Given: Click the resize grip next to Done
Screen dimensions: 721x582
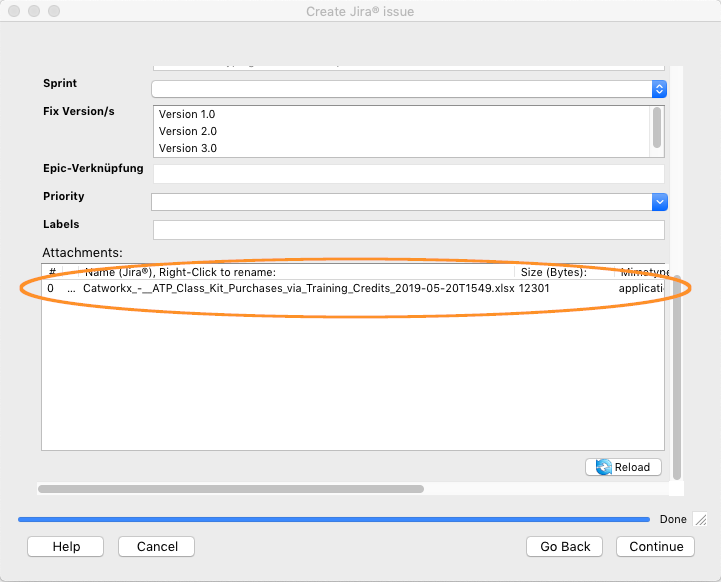Looking at the screenshot, I should [x=700, y=519].
